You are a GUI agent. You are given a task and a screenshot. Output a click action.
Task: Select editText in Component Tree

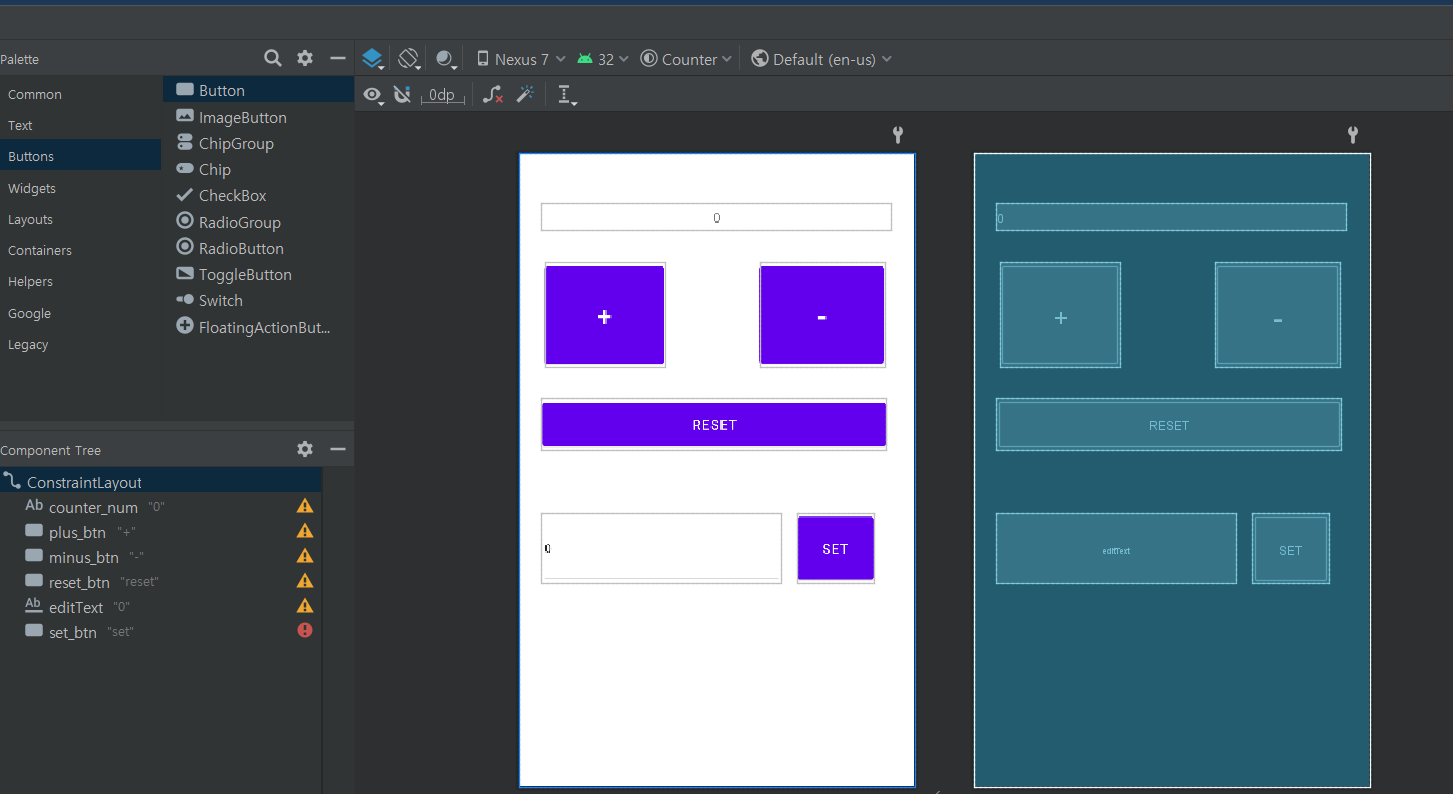click(x=160, y=606)
